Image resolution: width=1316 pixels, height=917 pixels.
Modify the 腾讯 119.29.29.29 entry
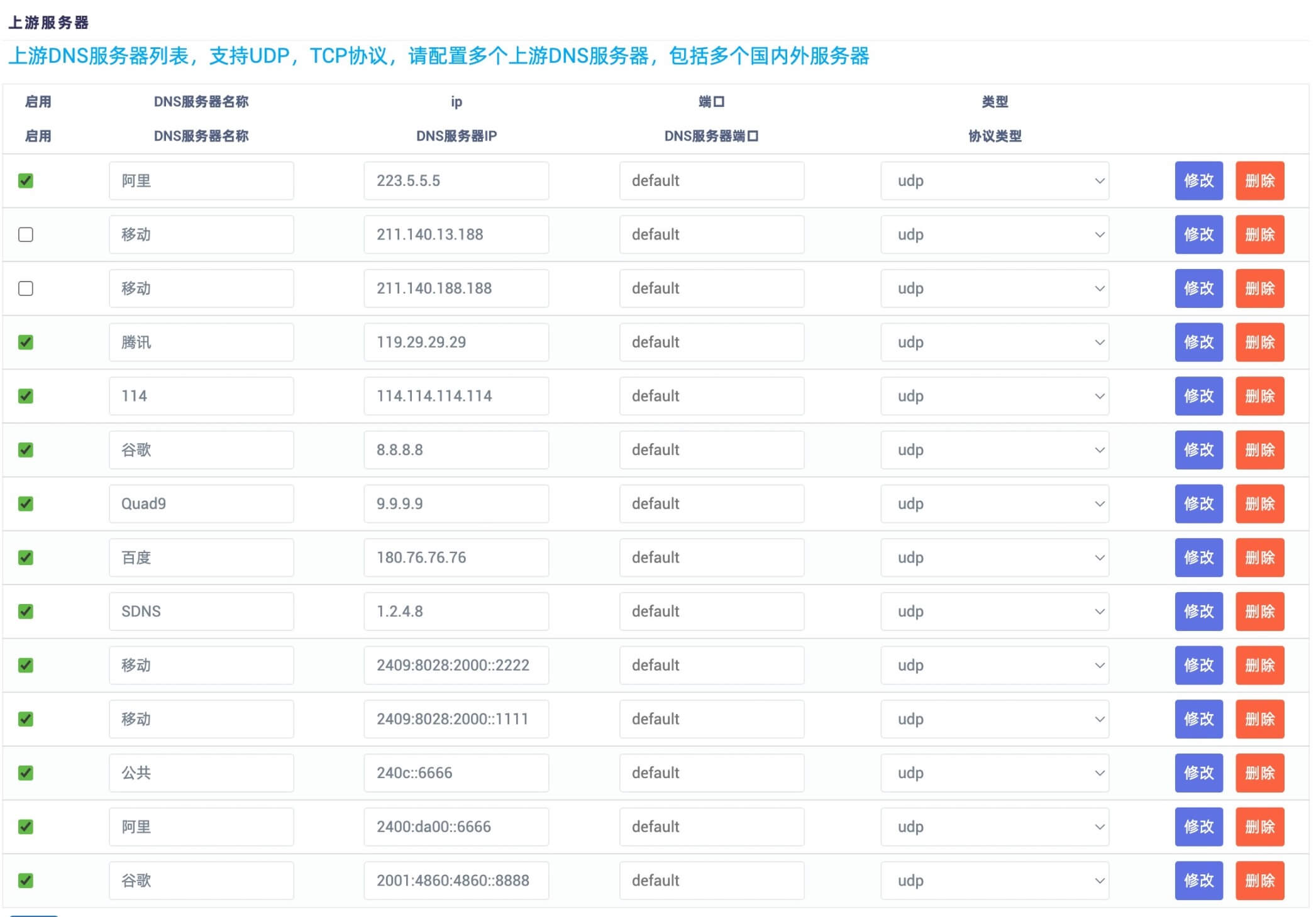point(1198,343)
